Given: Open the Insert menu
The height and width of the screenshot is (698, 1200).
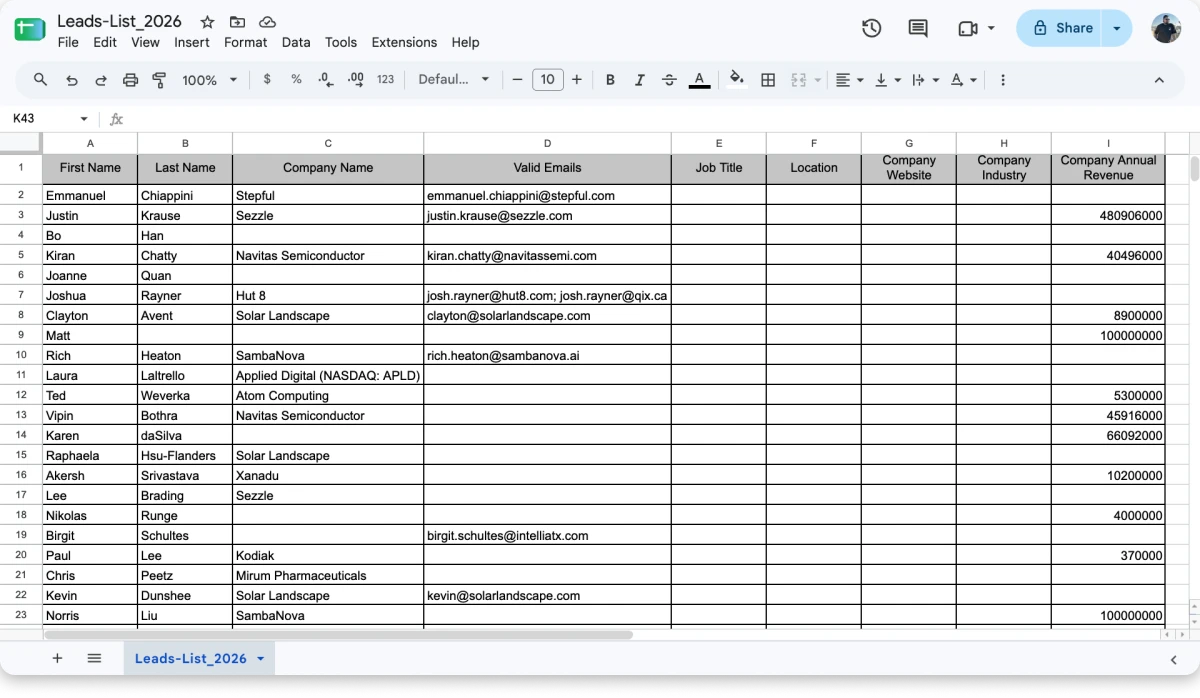Looking at the screenshot, I should click(192, 42).
